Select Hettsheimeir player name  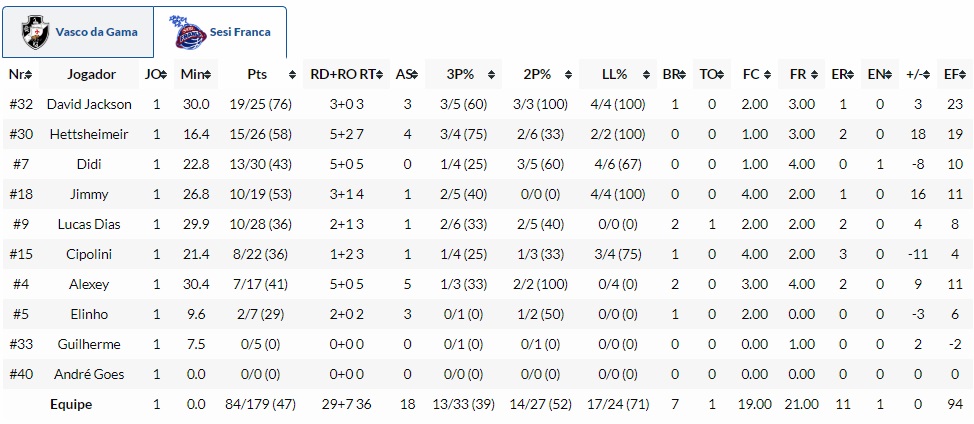click(92, 134)
